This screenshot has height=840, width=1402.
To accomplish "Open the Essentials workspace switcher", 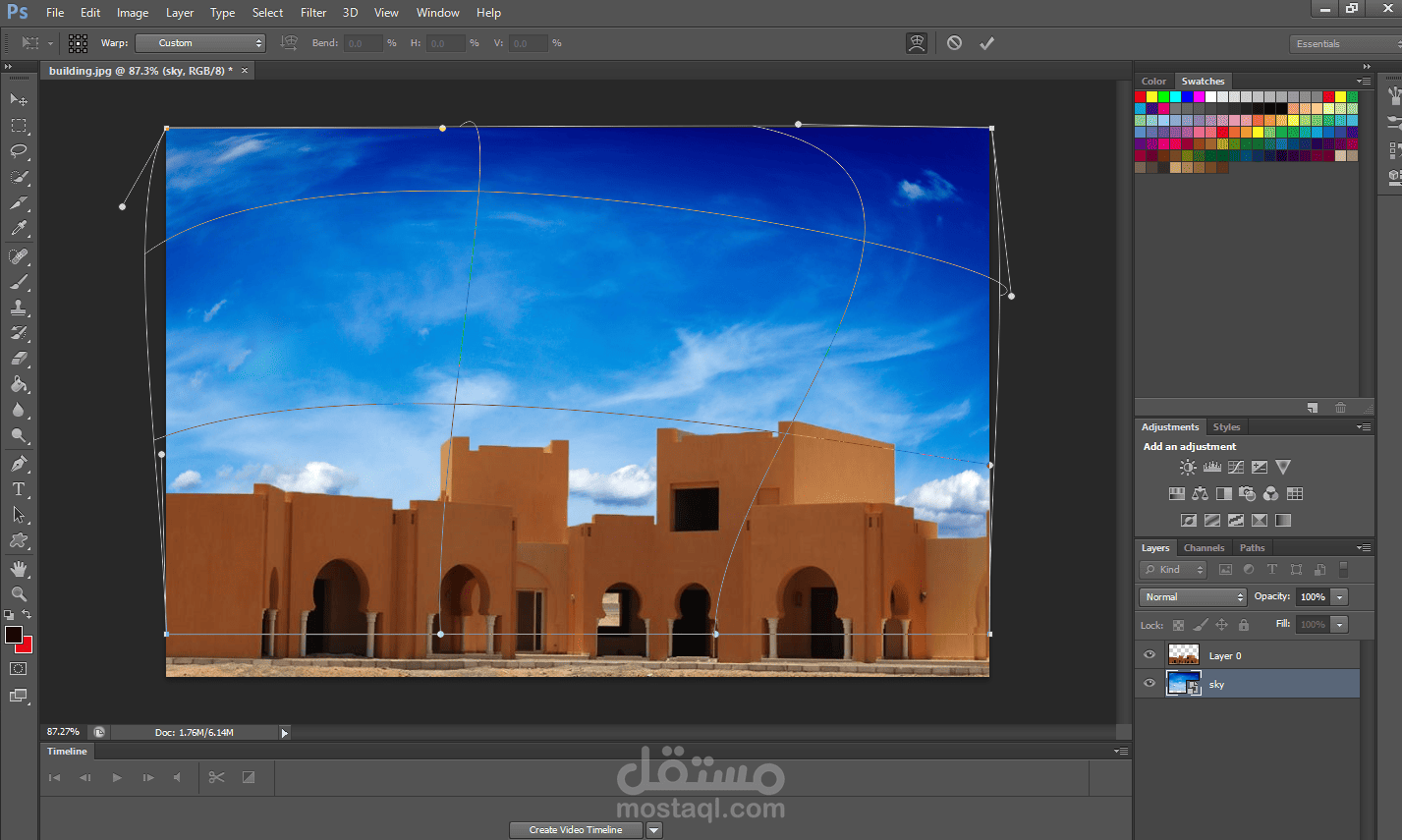I will [x=1345, y=43].
